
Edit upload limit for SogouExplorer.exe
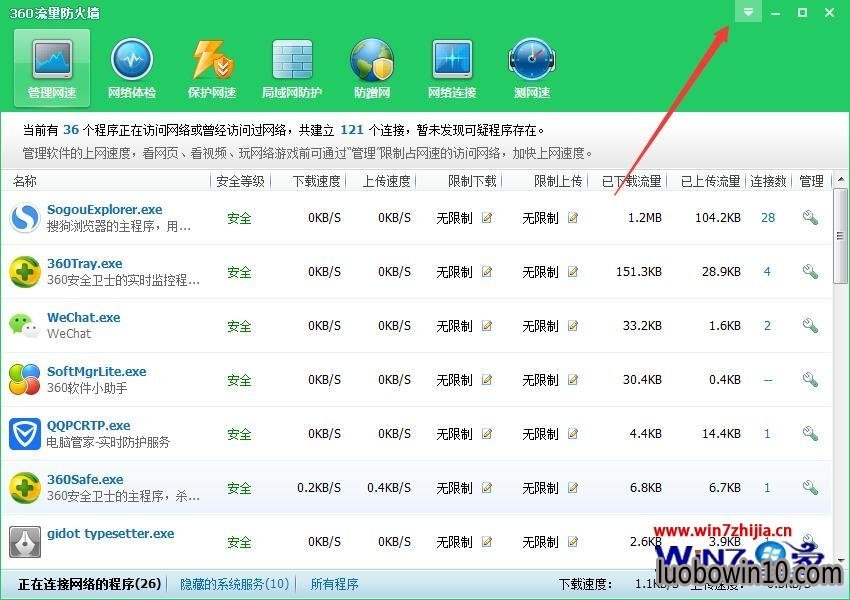[x=572, y=218]
